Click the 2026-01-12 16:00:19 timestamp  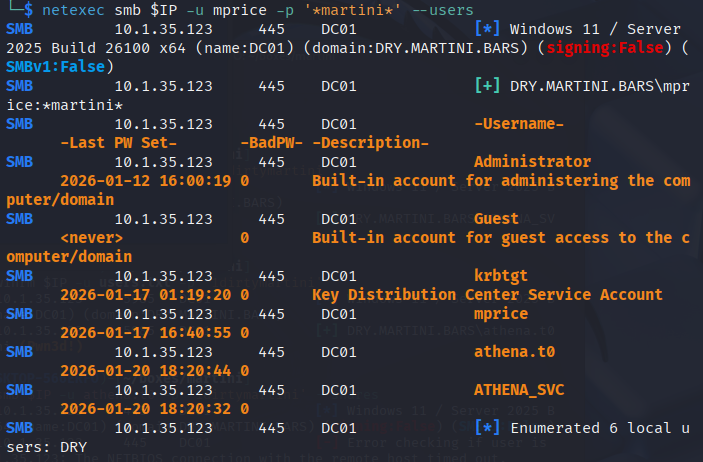(146, 181)
